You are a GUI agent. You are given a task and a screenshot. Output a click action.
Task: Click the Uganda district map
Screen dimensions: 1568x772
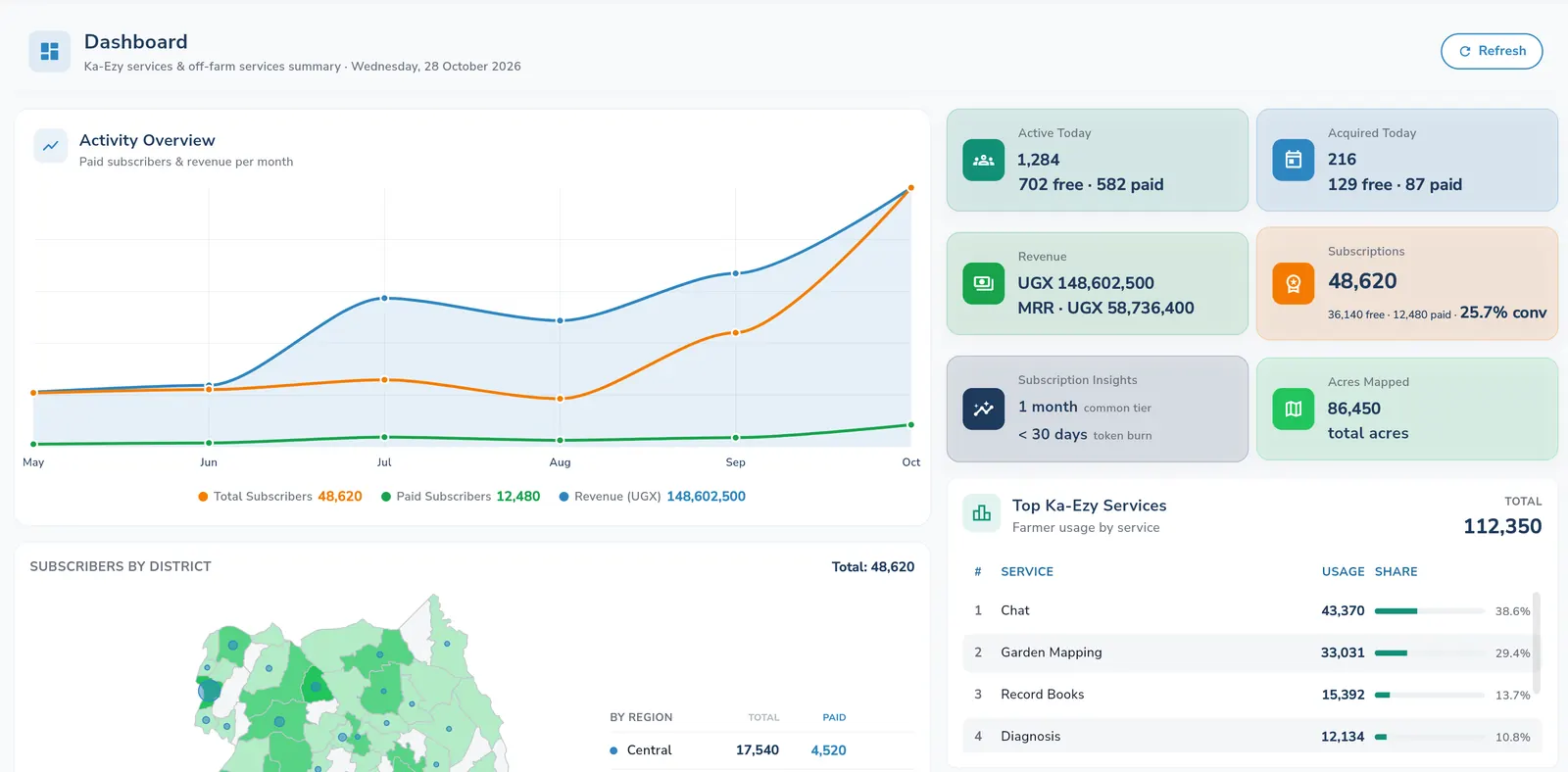pyautogui.click(x=351, y=683)
